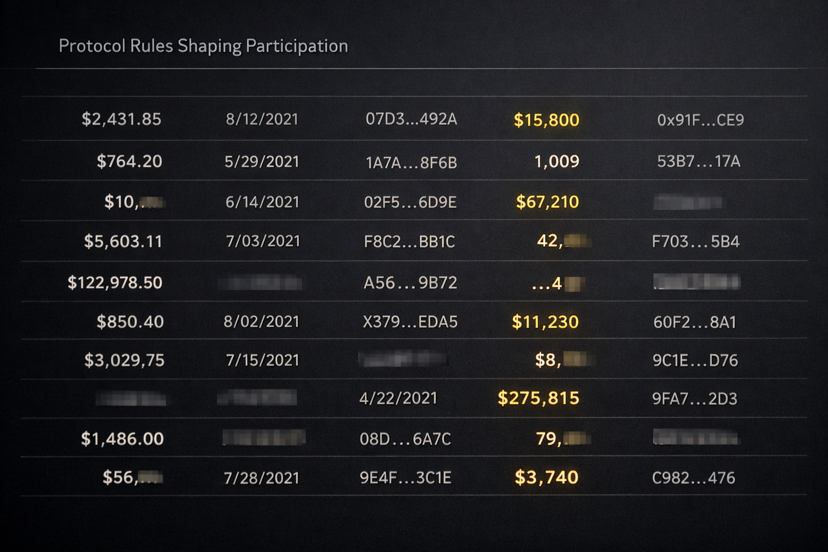Select the highlighted $15,800 value
Image resolution: width=828 pixels, height=552 pixels.
pos(547,120)
